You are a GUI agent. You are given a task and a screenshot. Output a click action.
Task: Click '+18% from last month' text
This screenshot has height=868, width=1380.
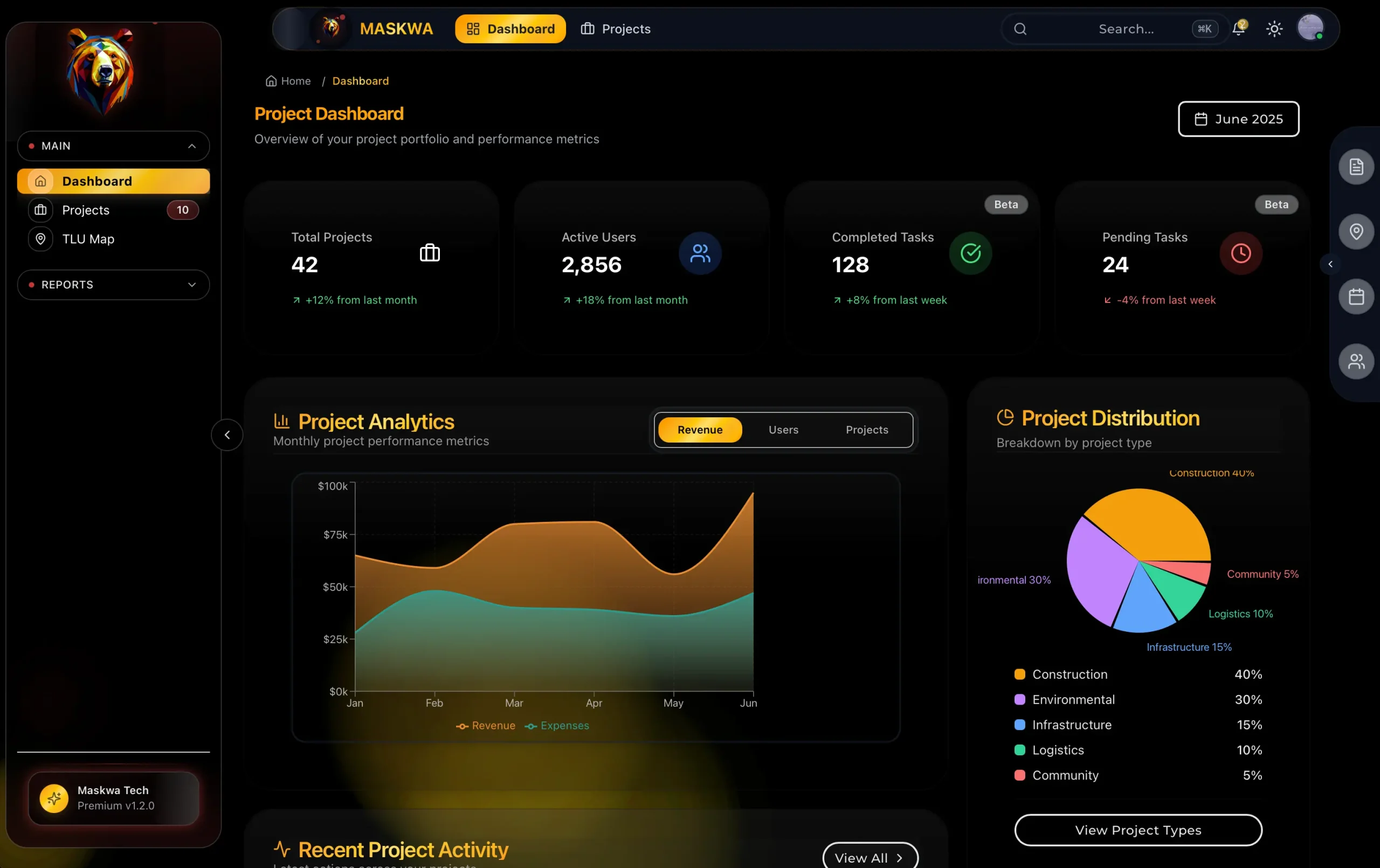631,300
